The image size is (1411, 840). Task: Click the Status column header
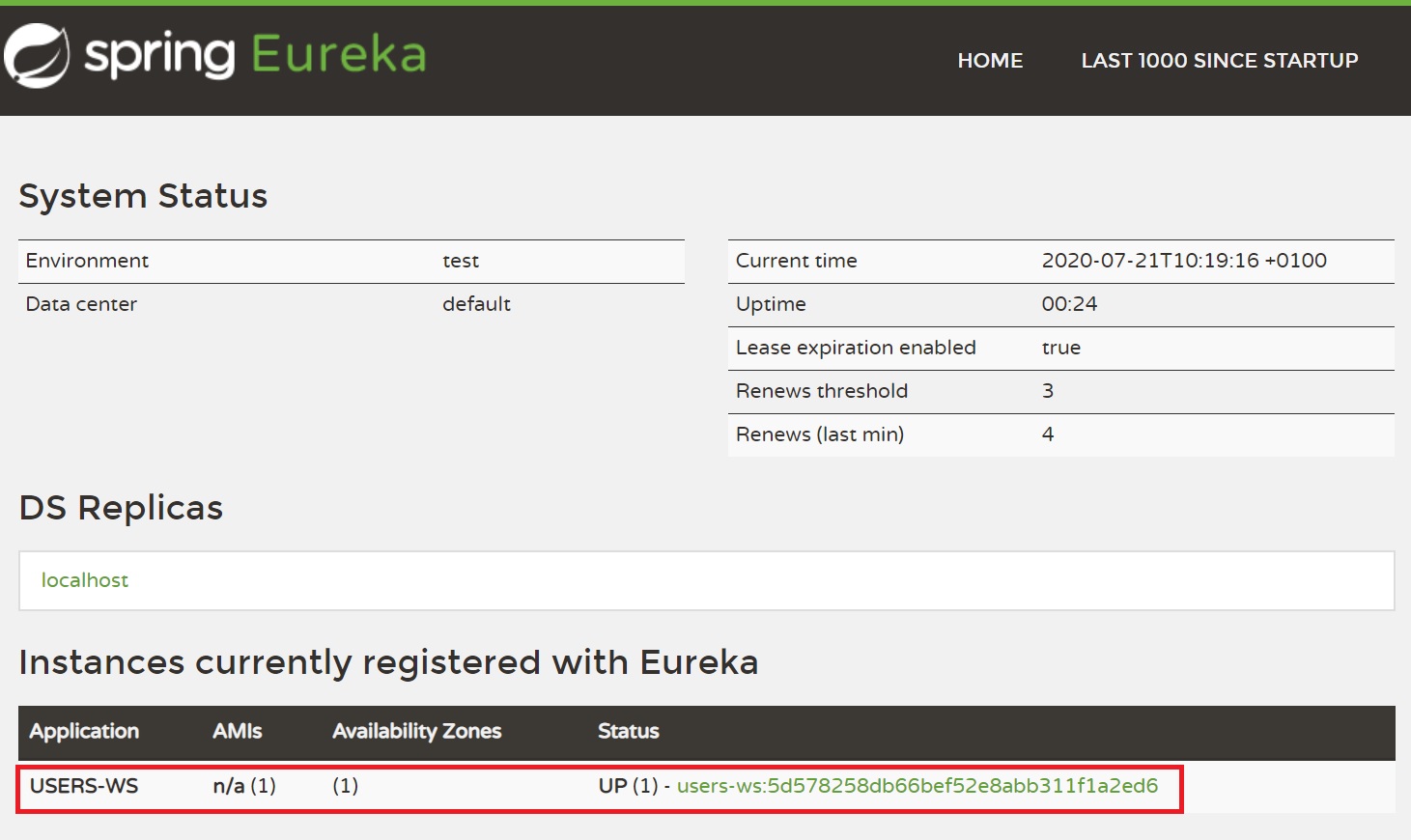[628, 732]
